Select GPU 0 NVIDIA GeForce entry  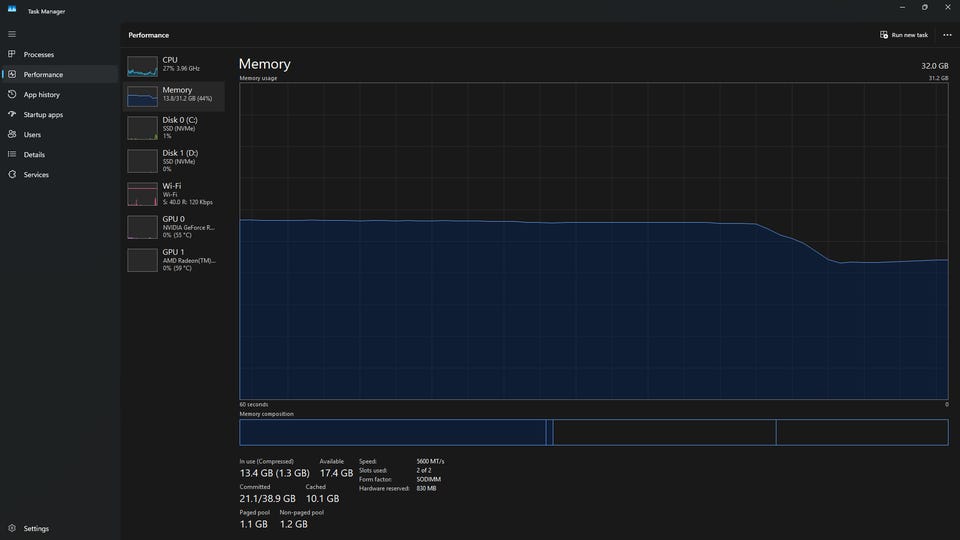[174, 227]
